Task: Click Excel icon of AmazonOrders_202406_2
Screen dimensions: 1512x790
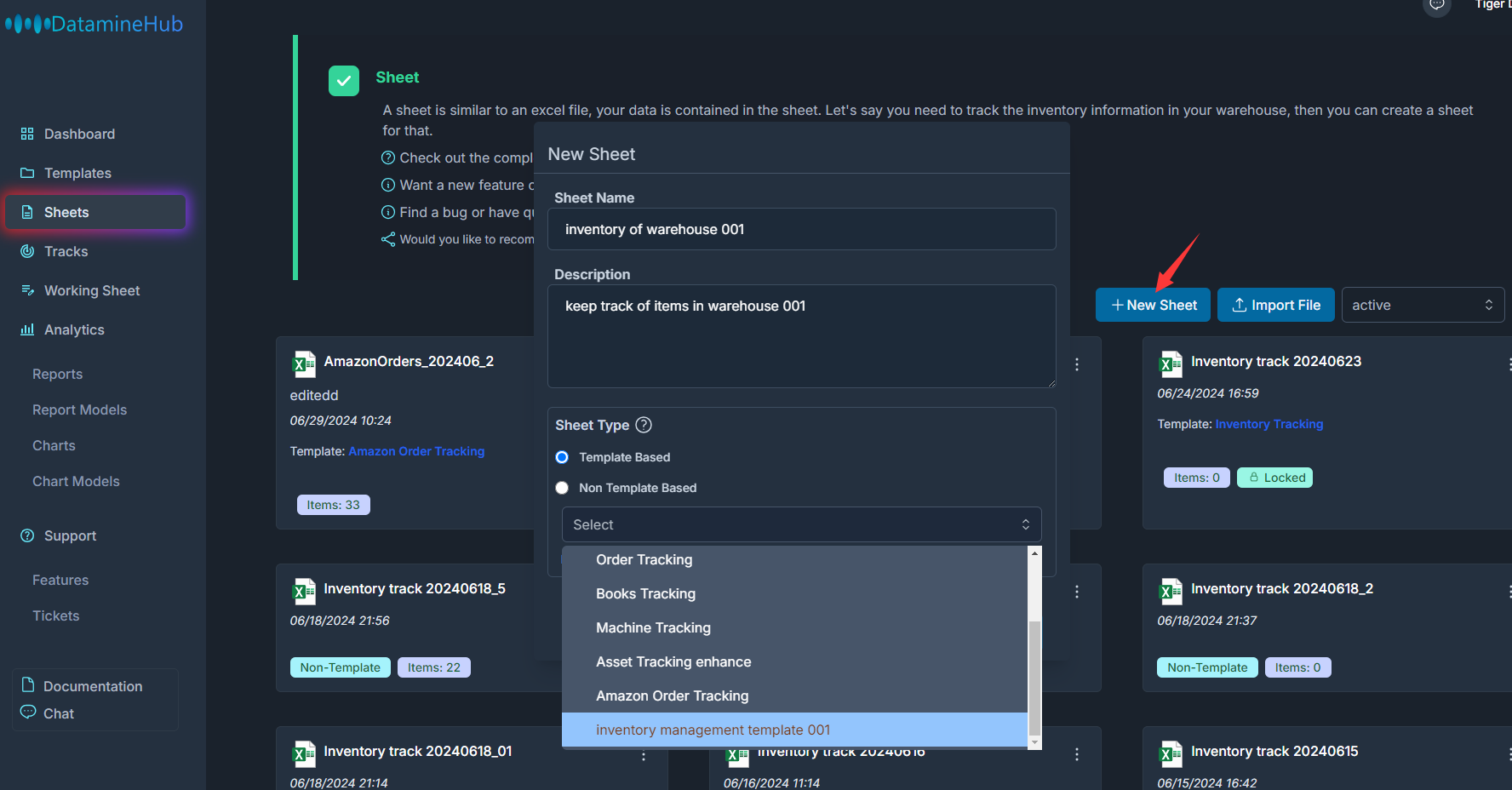Action: (304, 364)
